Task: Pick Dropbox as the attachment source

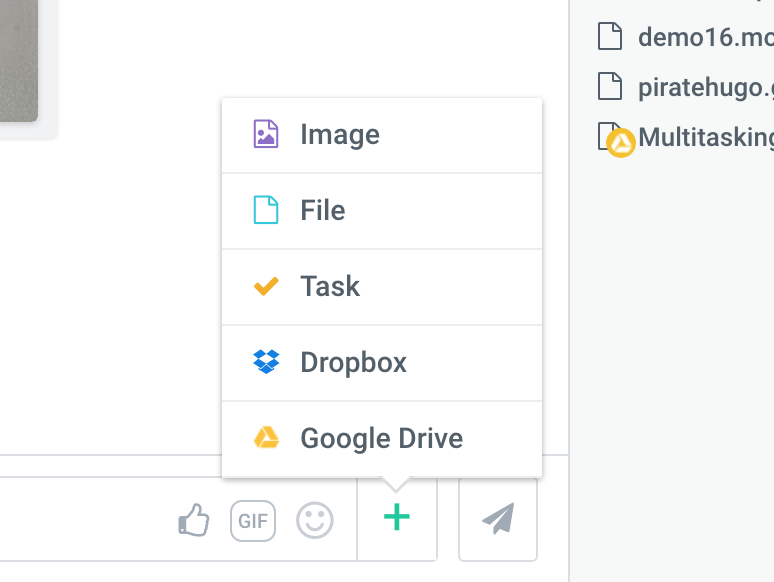Action: click(x=382, y=363)
